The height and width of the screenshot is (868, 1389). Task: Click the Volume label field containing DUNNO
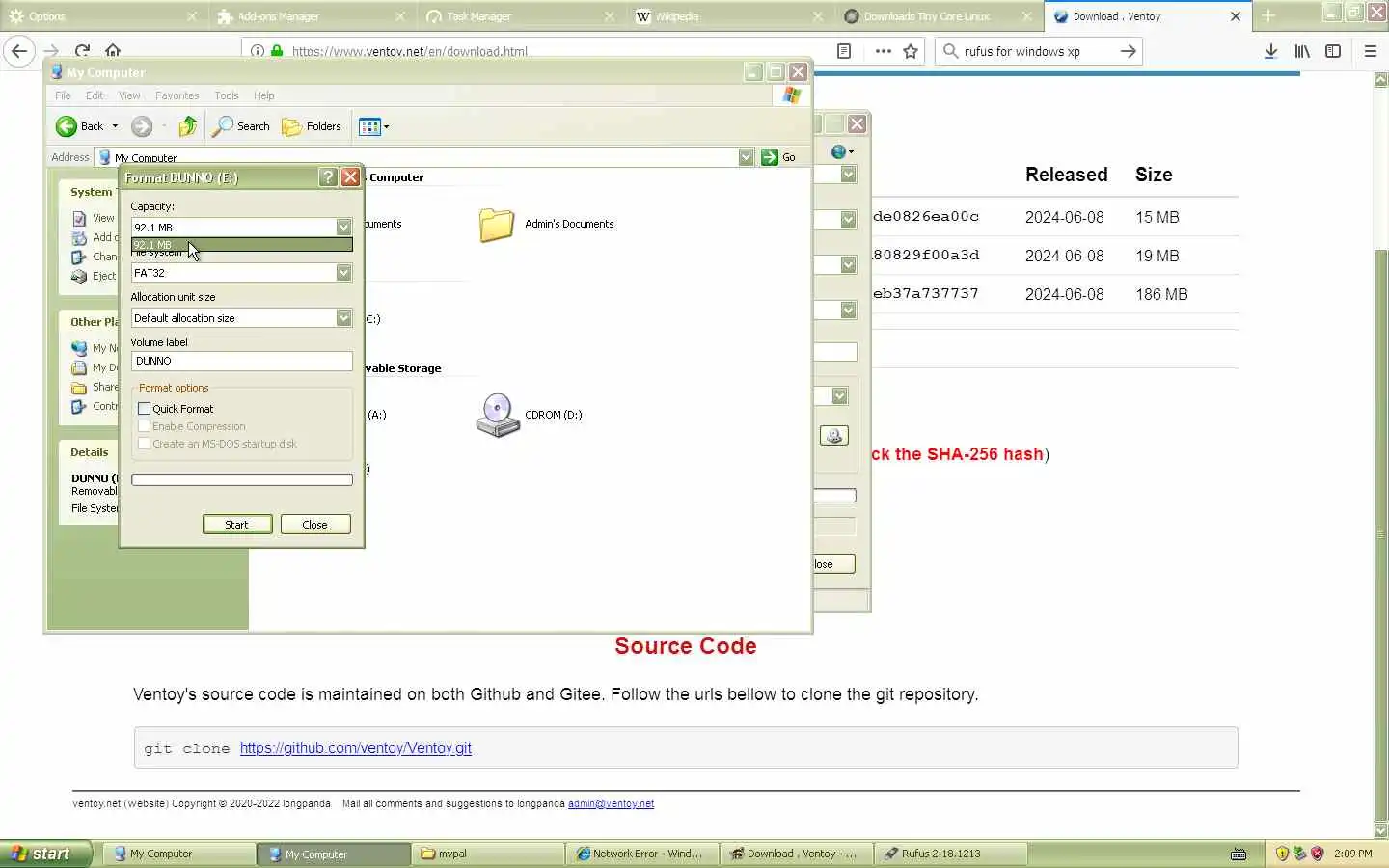[x=242, y=361]
